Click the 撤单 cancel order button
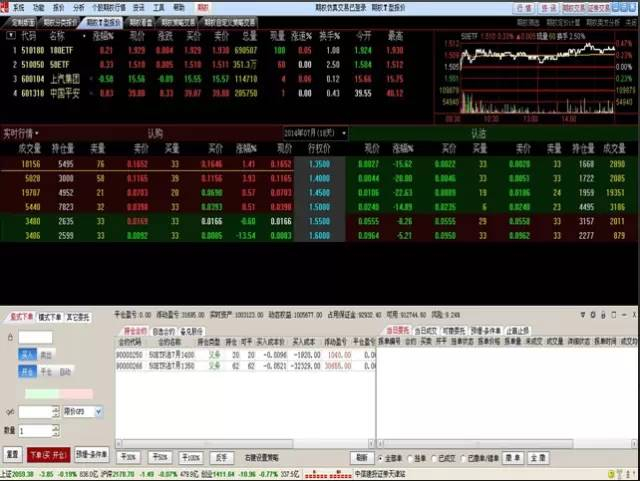The image size is (640, 481). click(513, 458)
